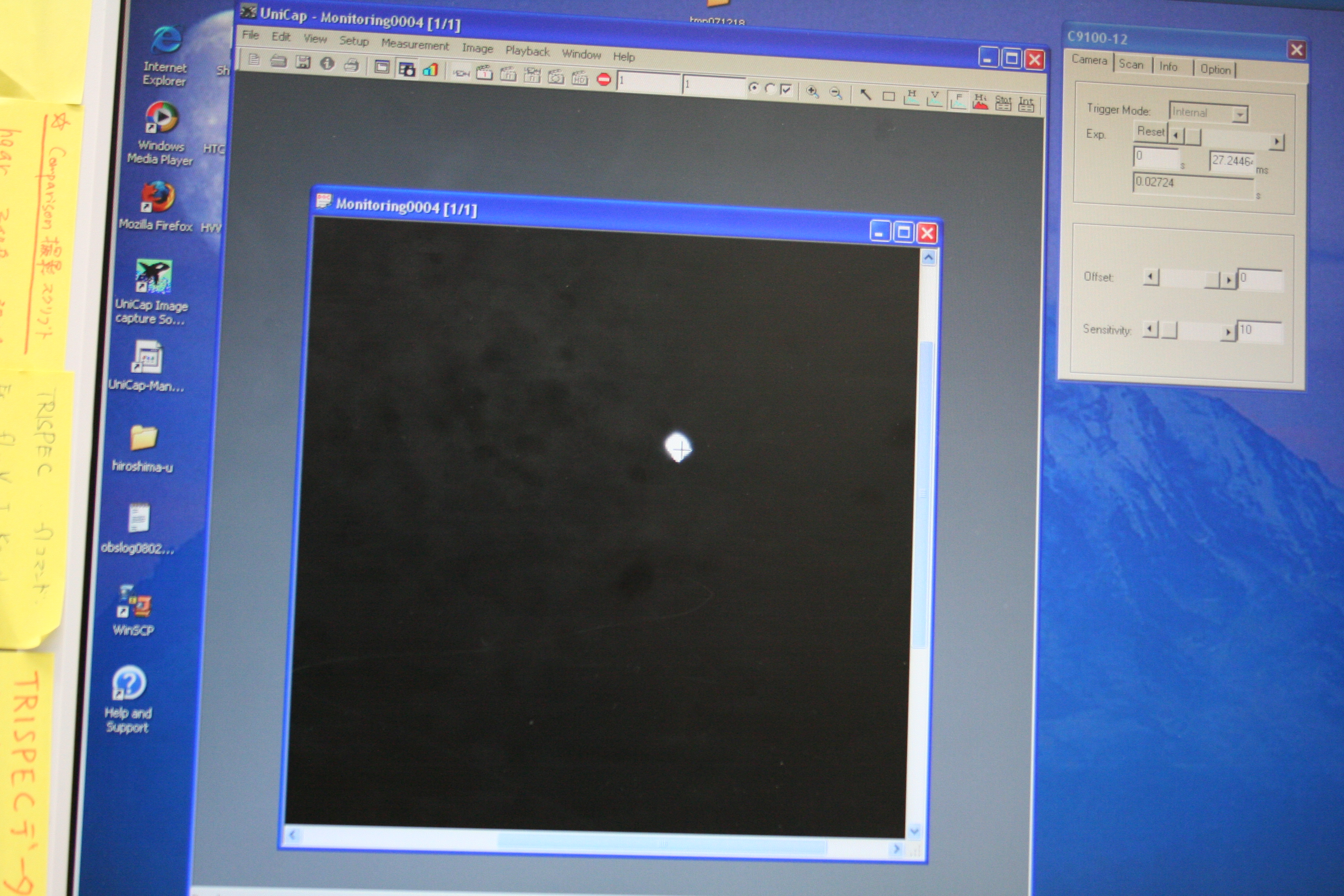Click the Offset value field showing 0
This screenshot has width=1344, height=896.
(1260, 280)
